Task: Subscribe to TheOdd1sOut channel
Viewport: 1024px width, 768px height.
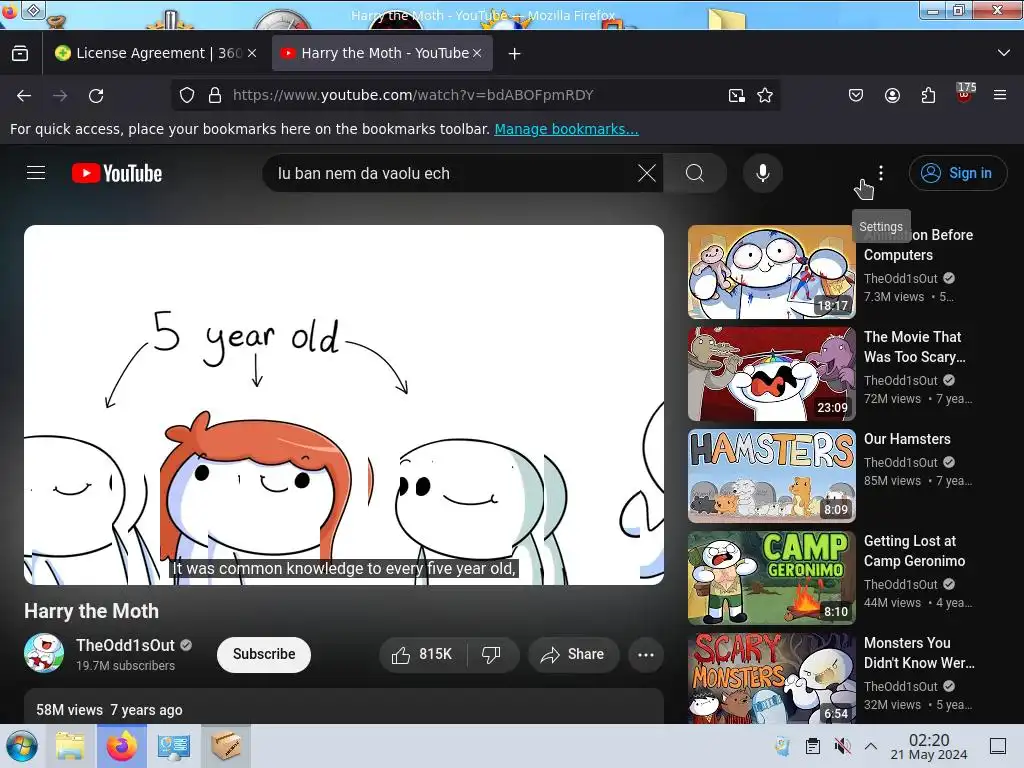Action: (264, 654)
